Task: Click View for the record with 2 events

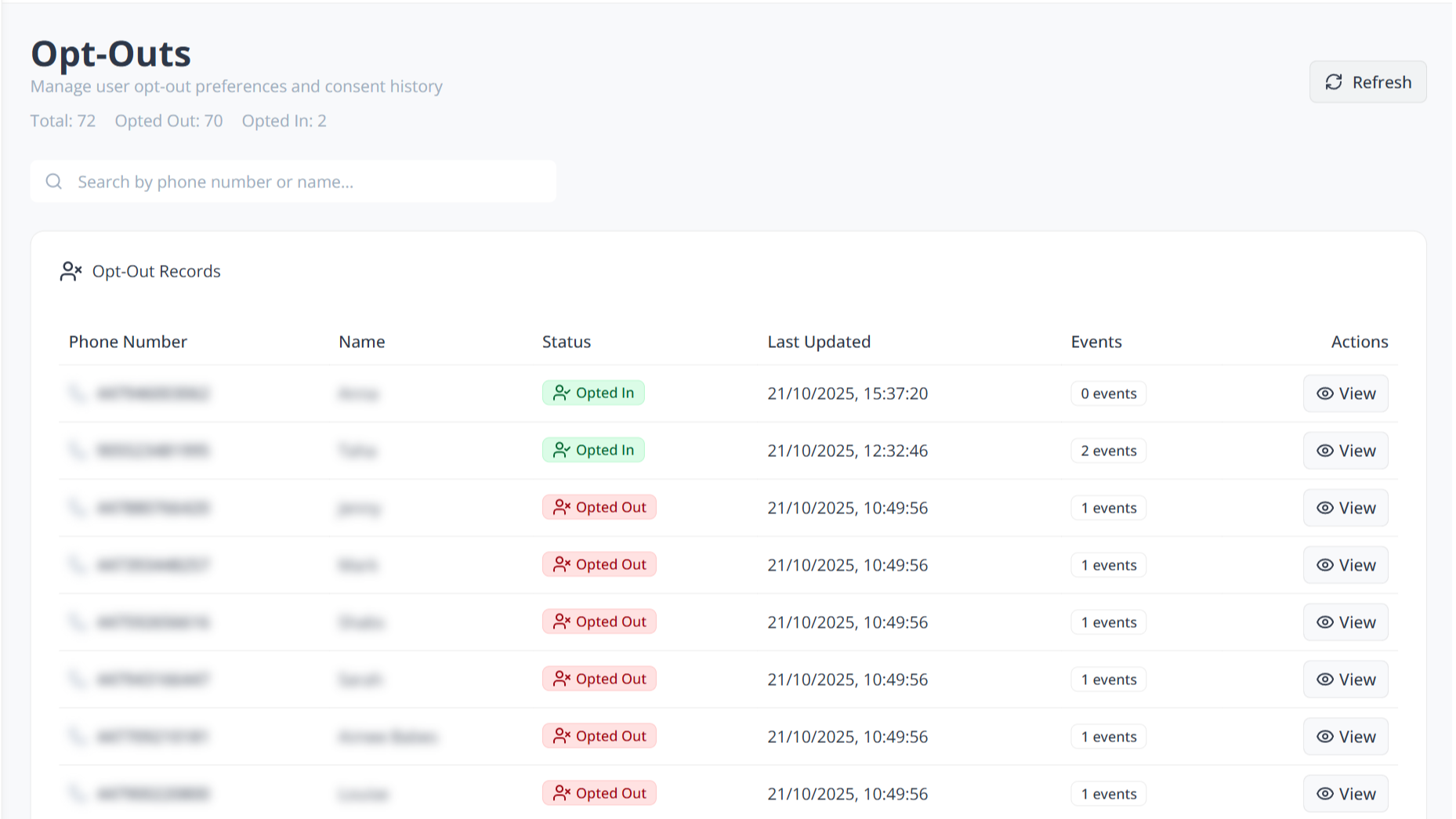Action: pyautogui.click(x=1346, y=450)
